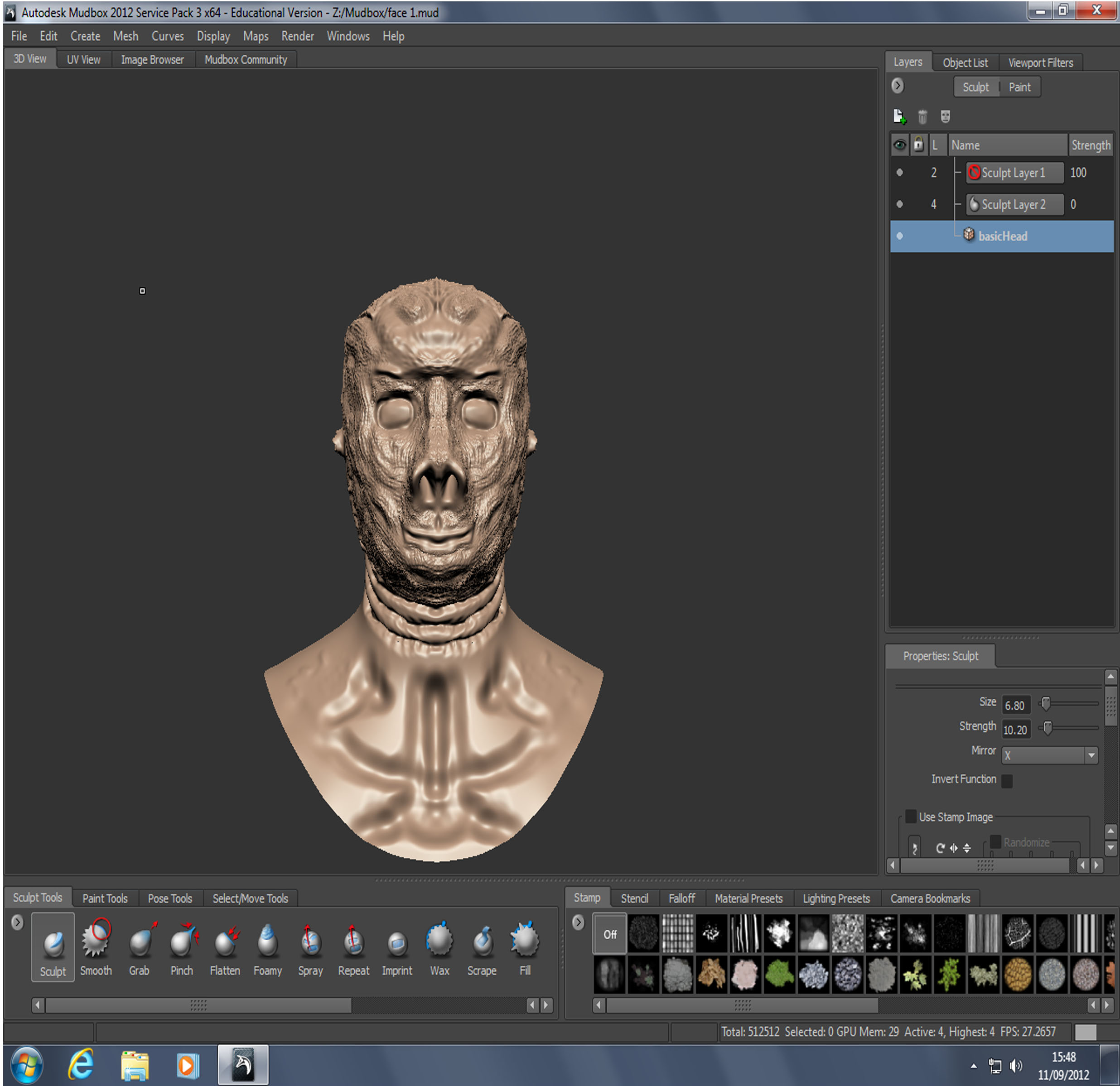The image size is (1120, 1086).
Task: Click the new layer icon
Action: [899, 116]
